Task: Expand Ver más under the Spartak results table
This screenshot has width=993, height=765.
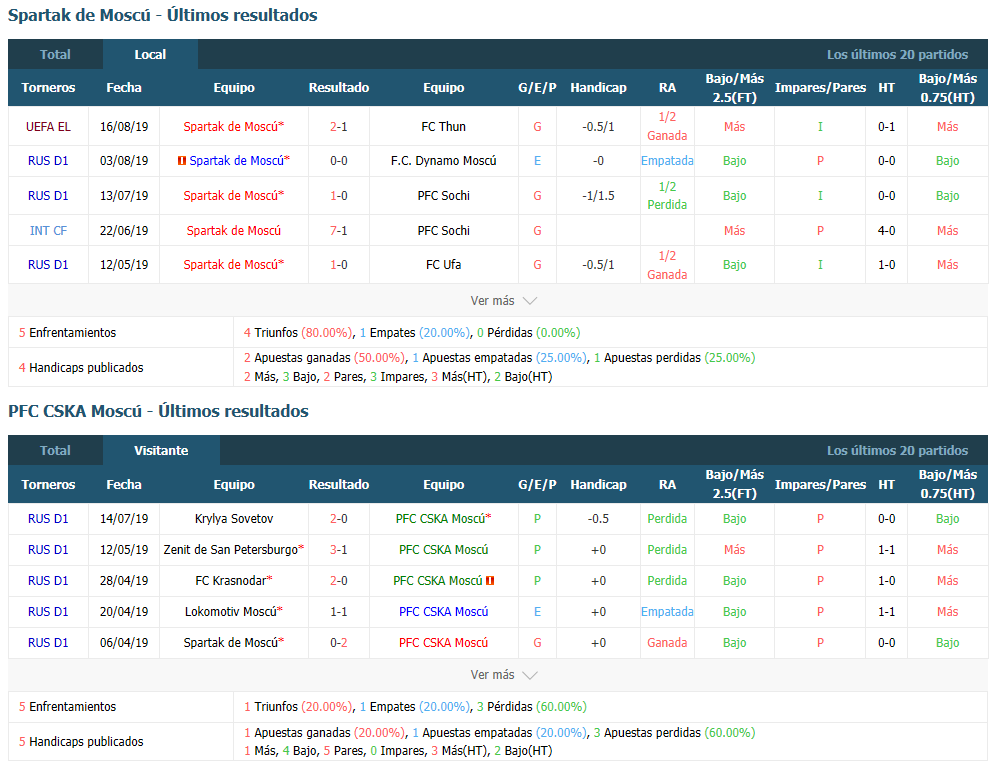Action: click(503, 301)
